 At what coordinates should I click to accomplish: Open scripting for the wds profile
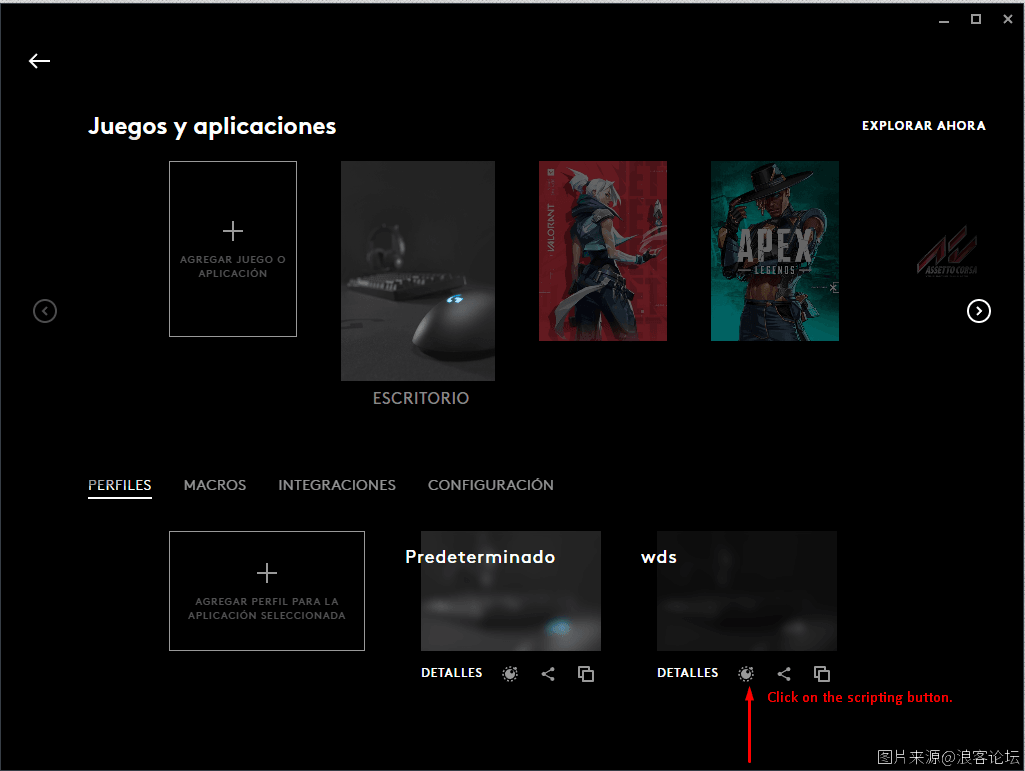(x=746, y=674)
